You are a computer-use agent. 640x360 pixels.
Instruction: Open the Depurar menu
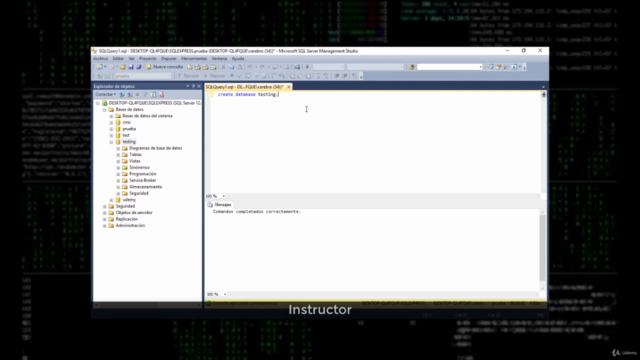pyautogui.click(x=169, y=58)
